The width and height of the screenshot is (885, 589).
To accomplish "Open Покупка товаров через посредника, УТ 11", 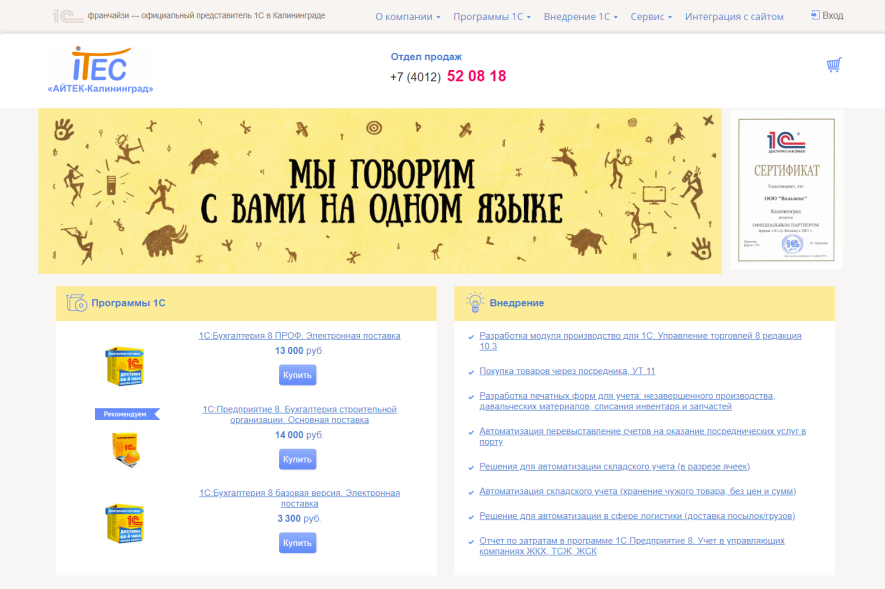I will pyautogui.click(x=567, y=371).
